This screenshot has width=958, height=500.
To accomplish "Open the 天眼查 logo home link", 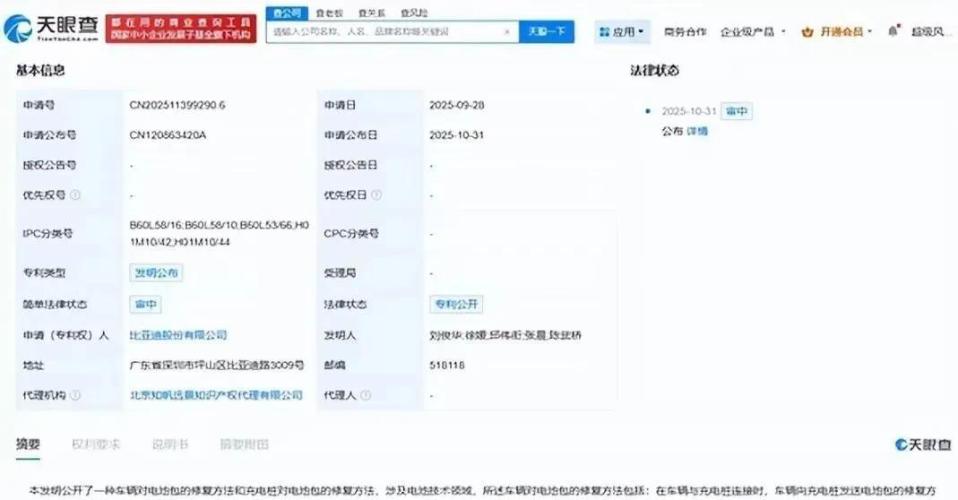I will tap(51, 28).
